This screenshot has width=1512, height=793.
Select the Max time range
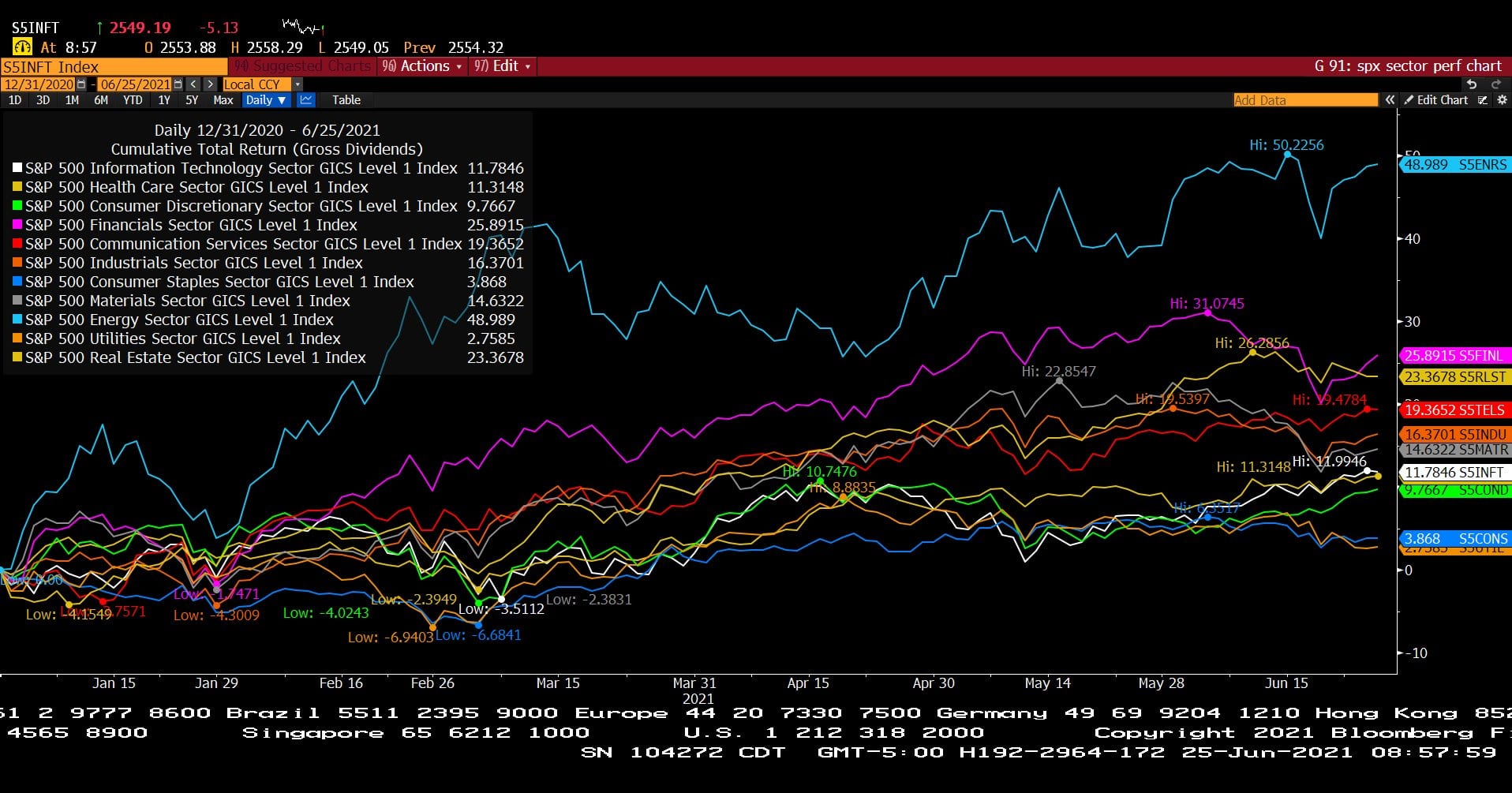click(223, 100)
